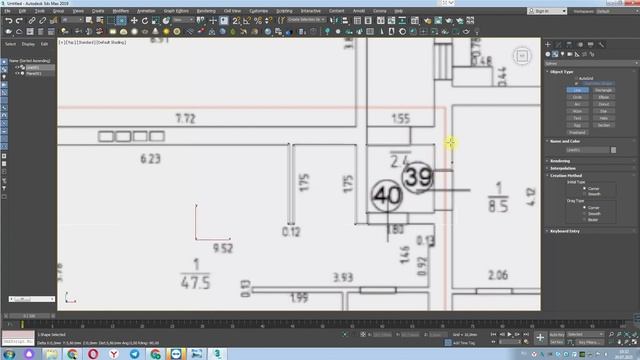Select Smooth under Drag Type
The width and height of the screenshot is (640, 360).
point(584,213)
